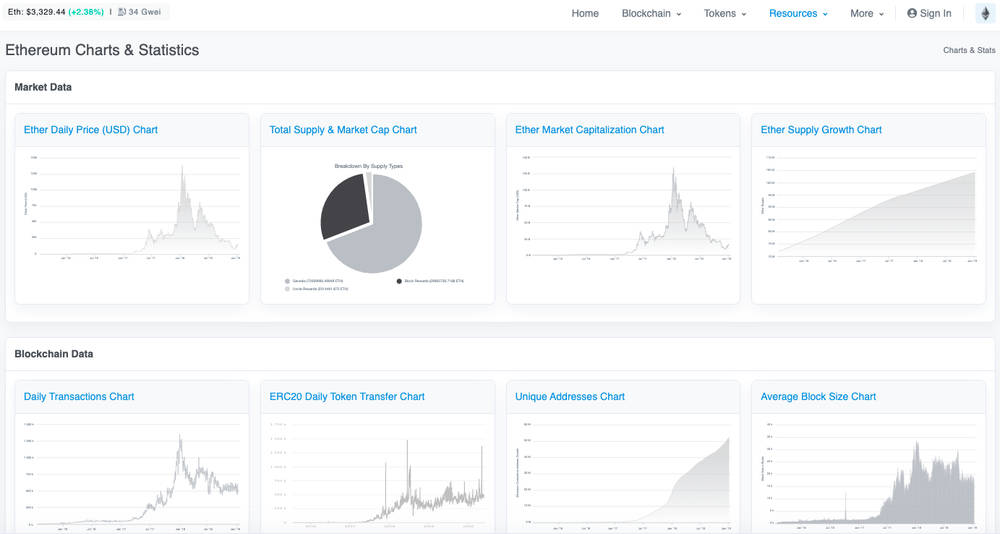Open the Ether Market Capitalization Chart link

coord(589,130)
